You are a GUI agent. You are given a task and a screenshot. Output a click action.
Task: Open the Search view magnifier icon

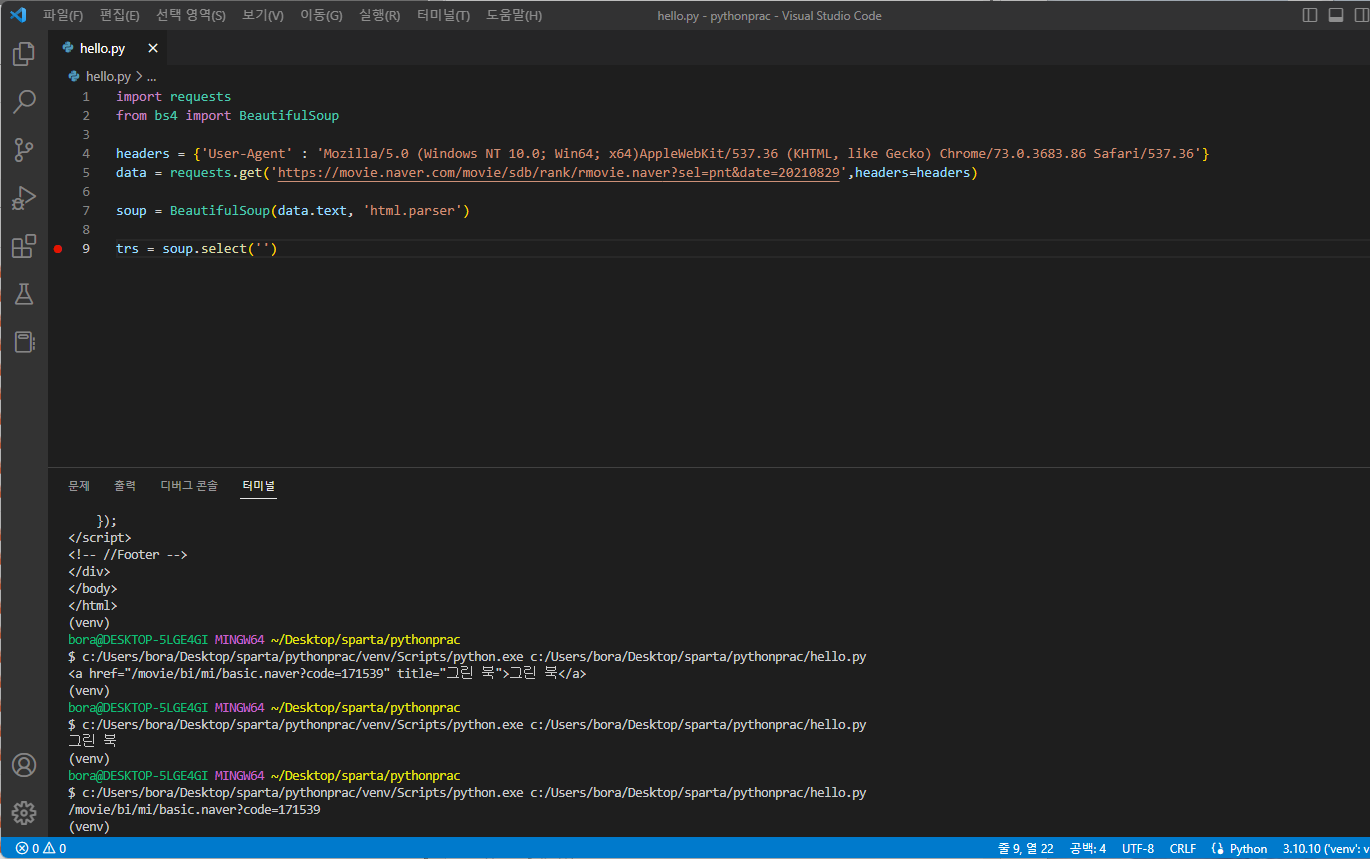(x=24, y=102)
